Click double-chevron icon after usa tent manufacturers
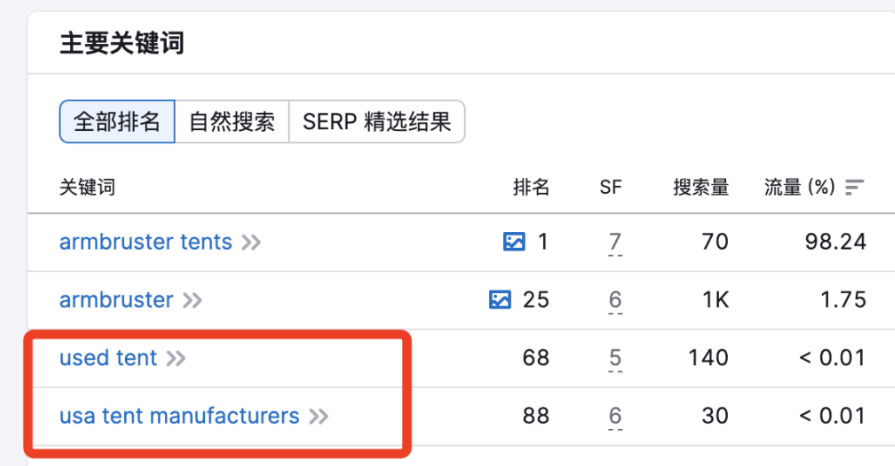Viewport: 895px width, 466px height. (x=319, y=416)
